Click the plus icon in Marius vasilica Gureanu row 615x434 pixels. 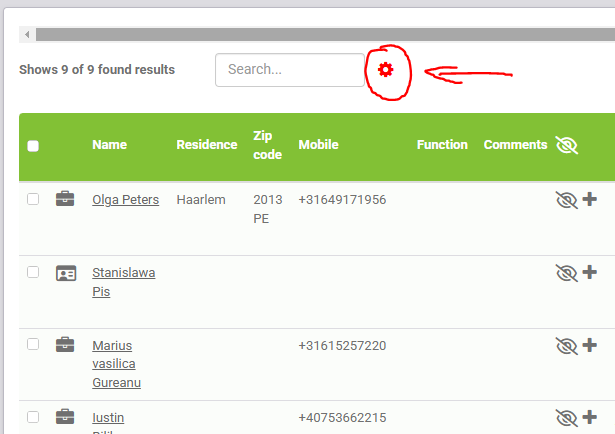click(590, 345)
